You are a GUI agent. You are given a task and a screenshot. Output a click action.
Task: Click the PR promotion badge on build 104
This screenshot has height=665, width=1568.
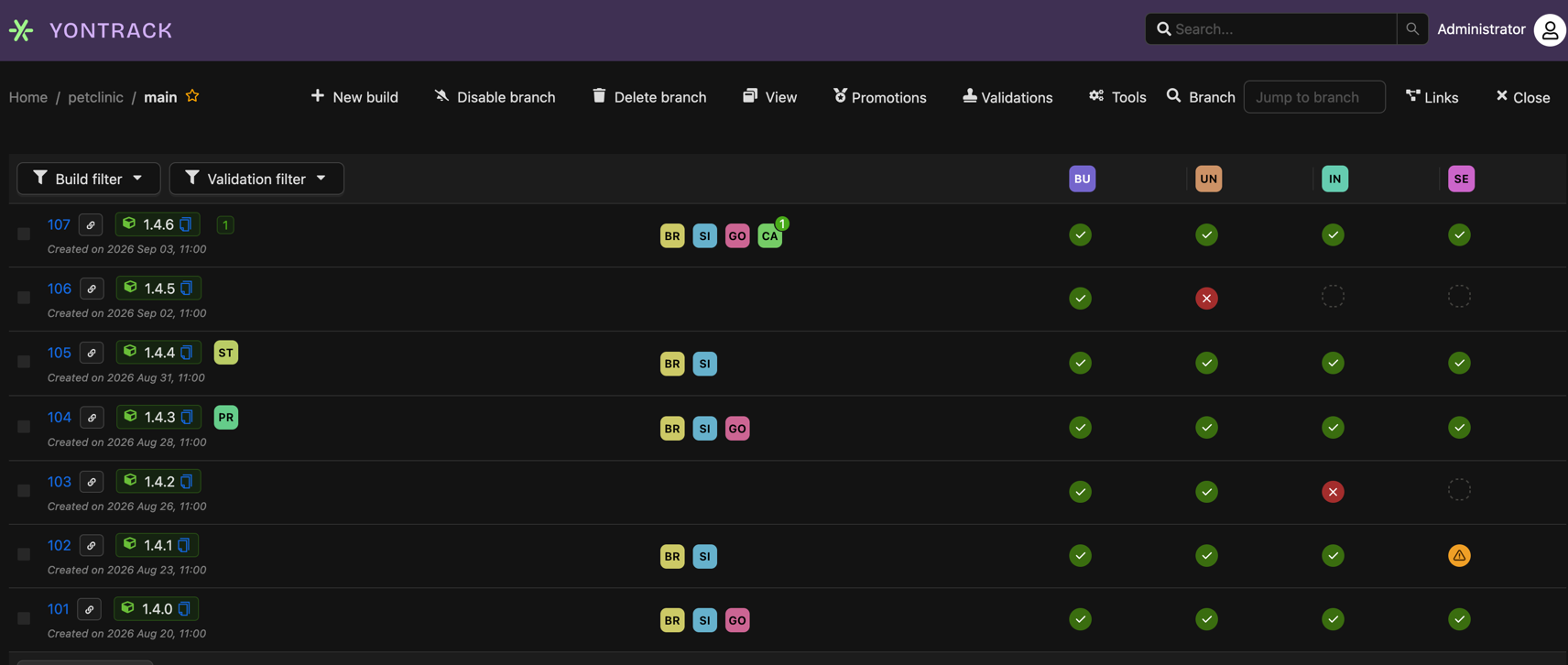226,417
